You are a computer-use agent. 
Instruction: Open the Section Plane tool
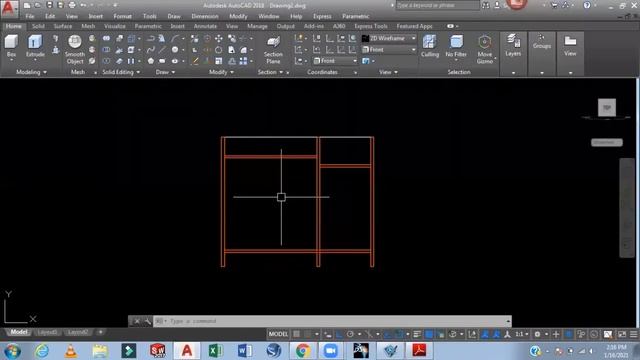click(273, 49)
